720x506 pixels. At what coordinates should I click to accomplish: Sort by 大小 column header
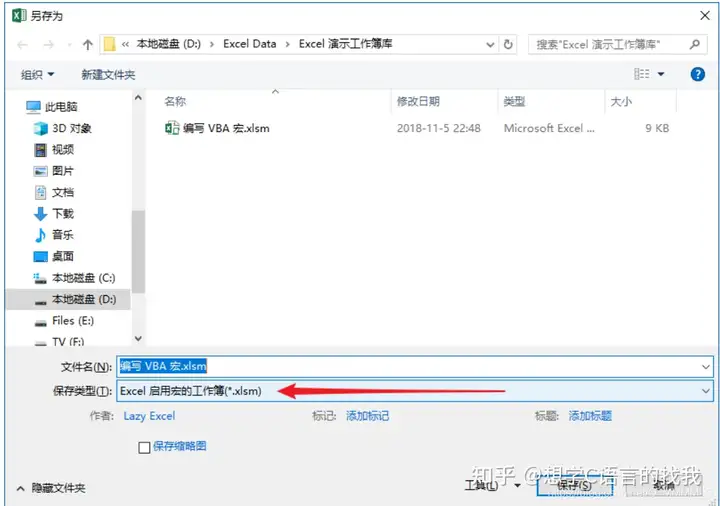pos(621,101)
